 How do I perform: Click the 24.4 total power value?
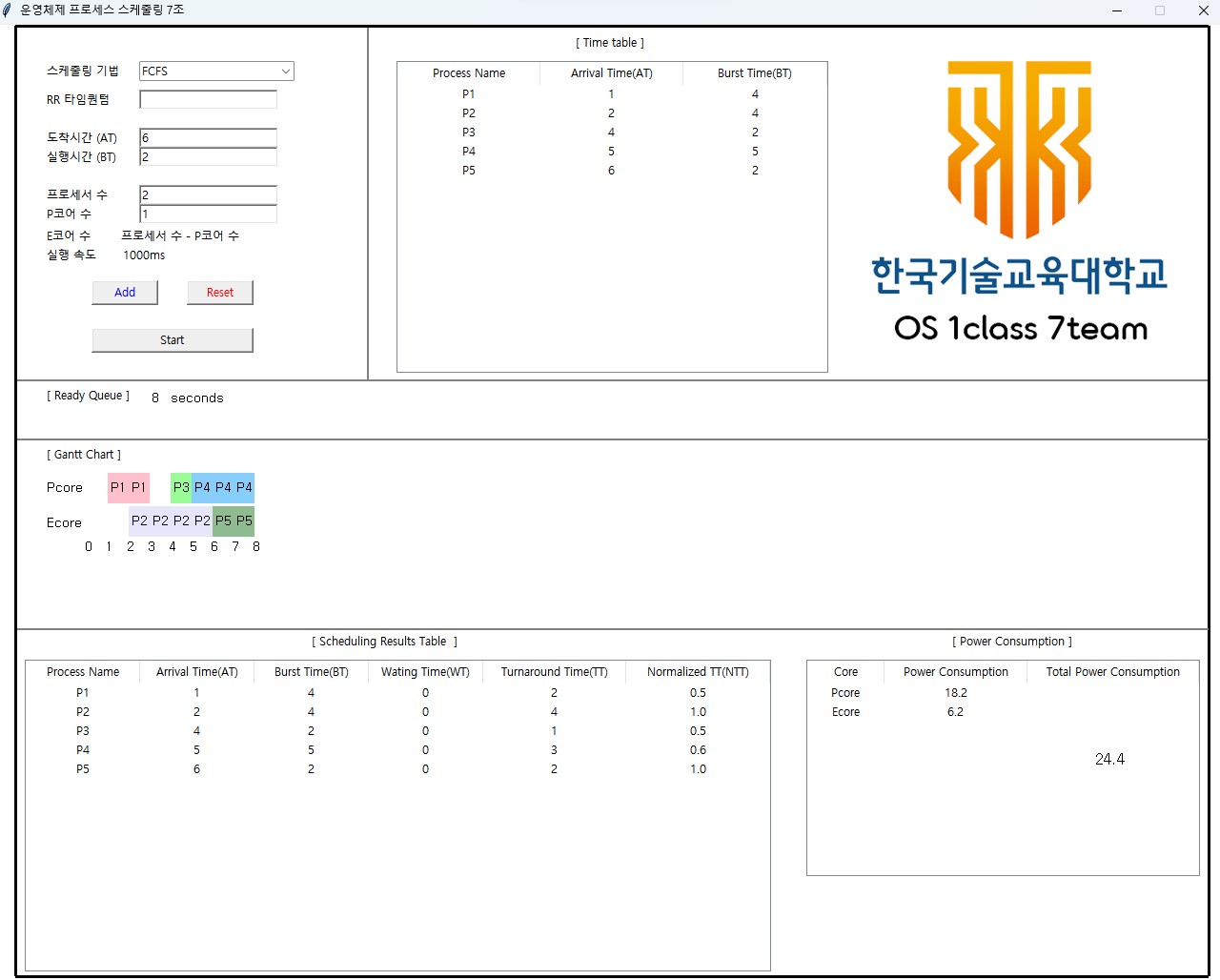(1109, 759)
